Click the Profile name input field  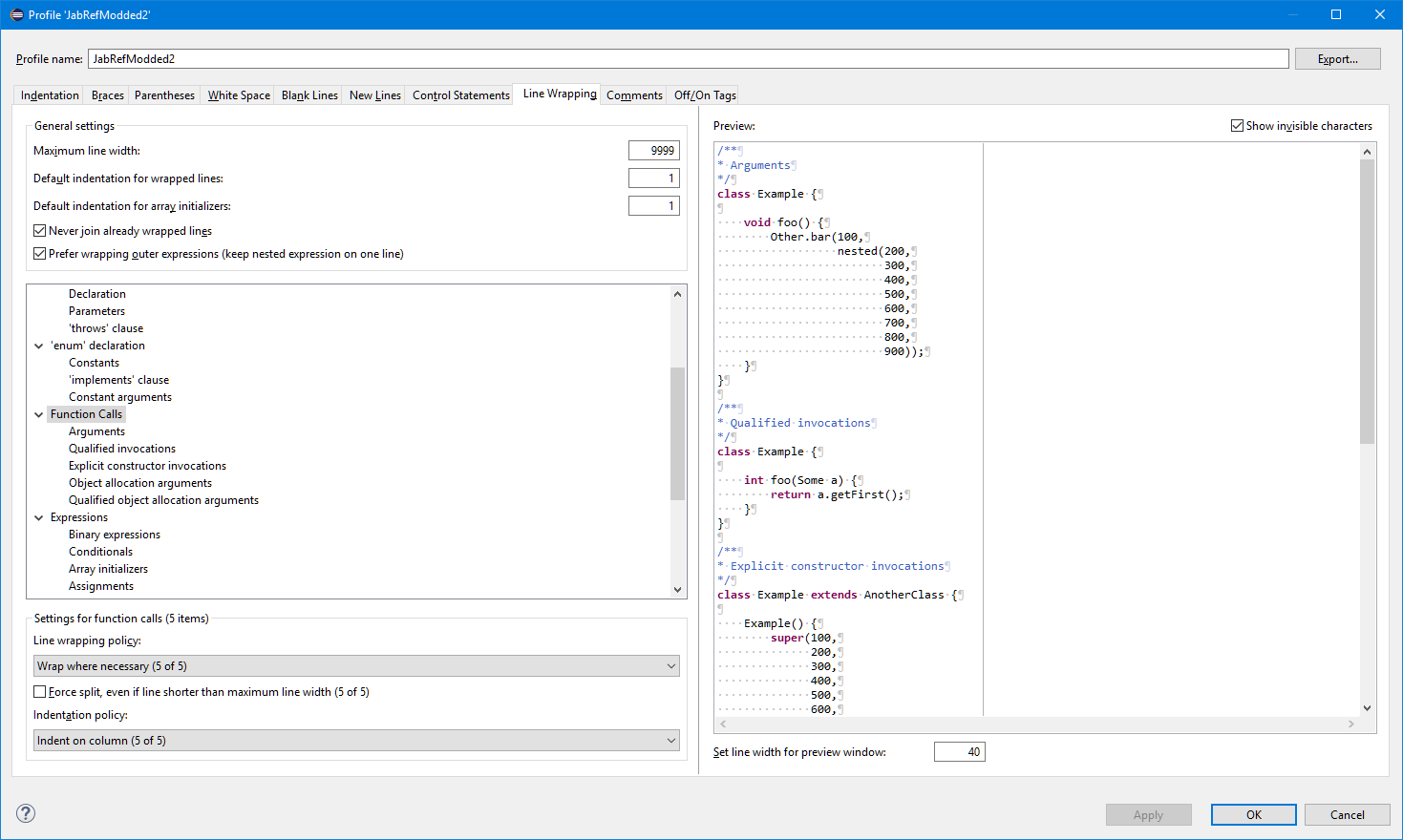(x=688, y=59)
